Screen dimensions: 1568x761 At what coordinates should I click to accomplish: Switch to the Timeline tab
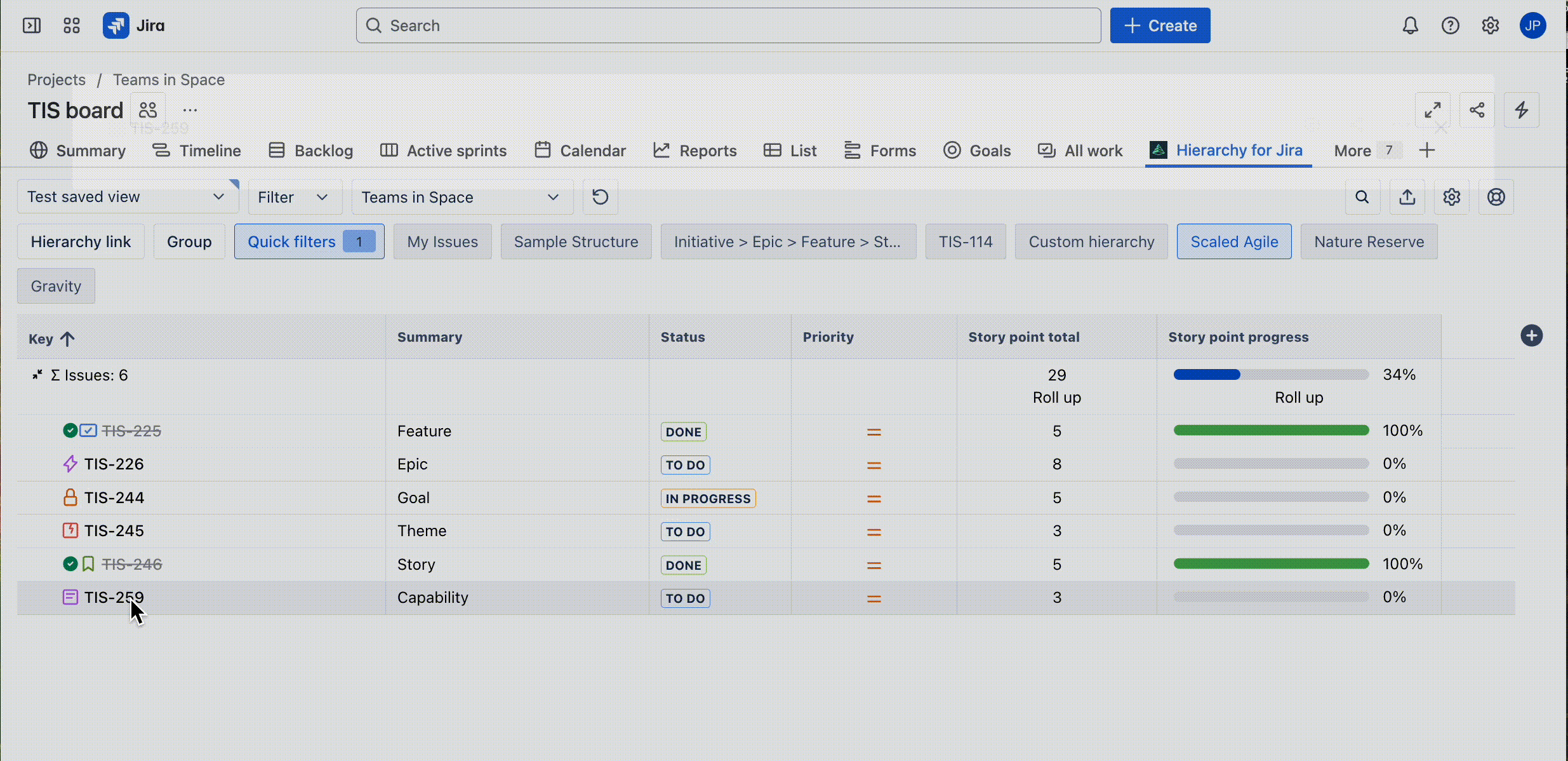(x=197, y=151)
